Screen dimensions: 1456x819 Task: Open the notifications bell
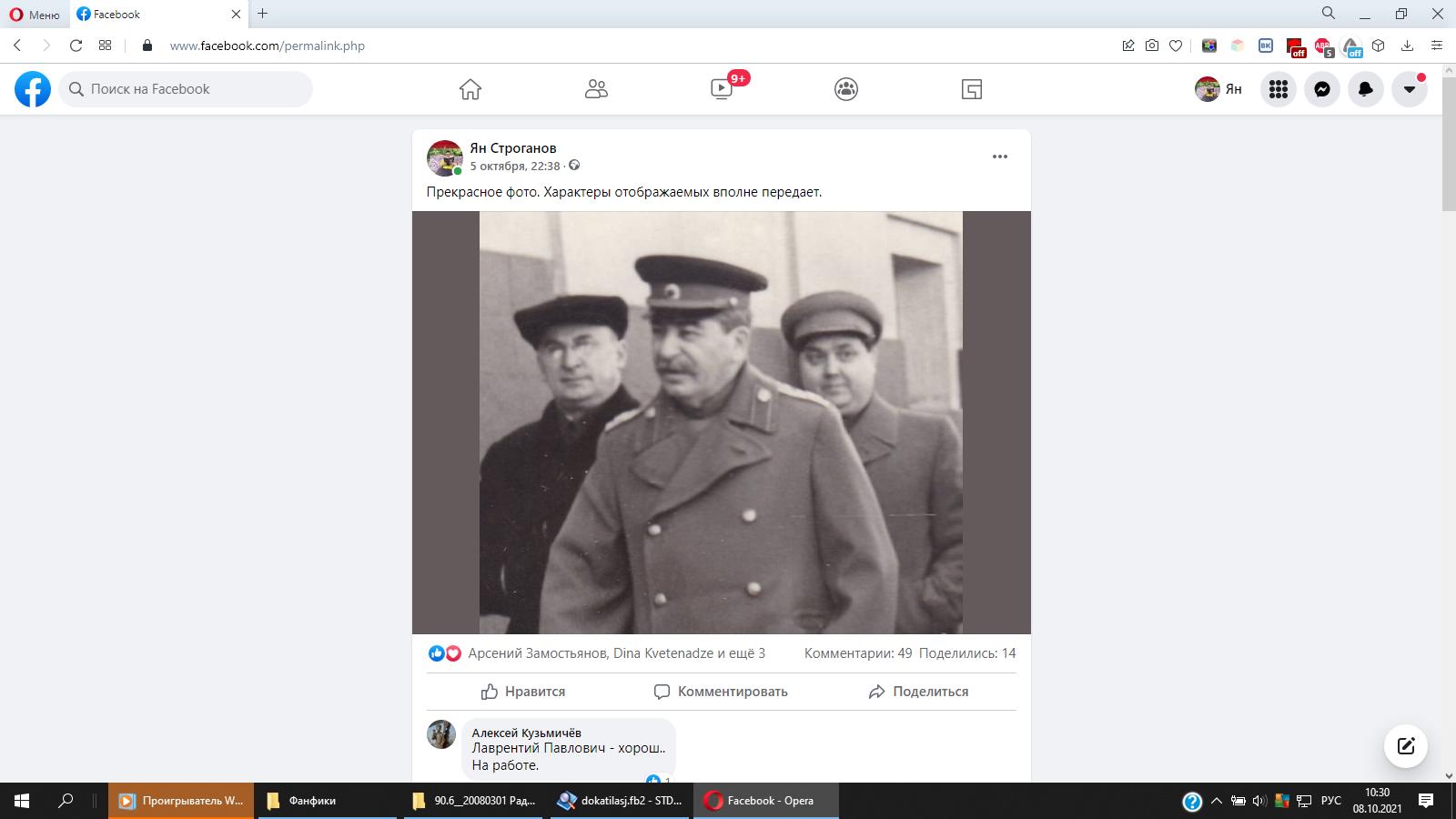(1366, 89)
